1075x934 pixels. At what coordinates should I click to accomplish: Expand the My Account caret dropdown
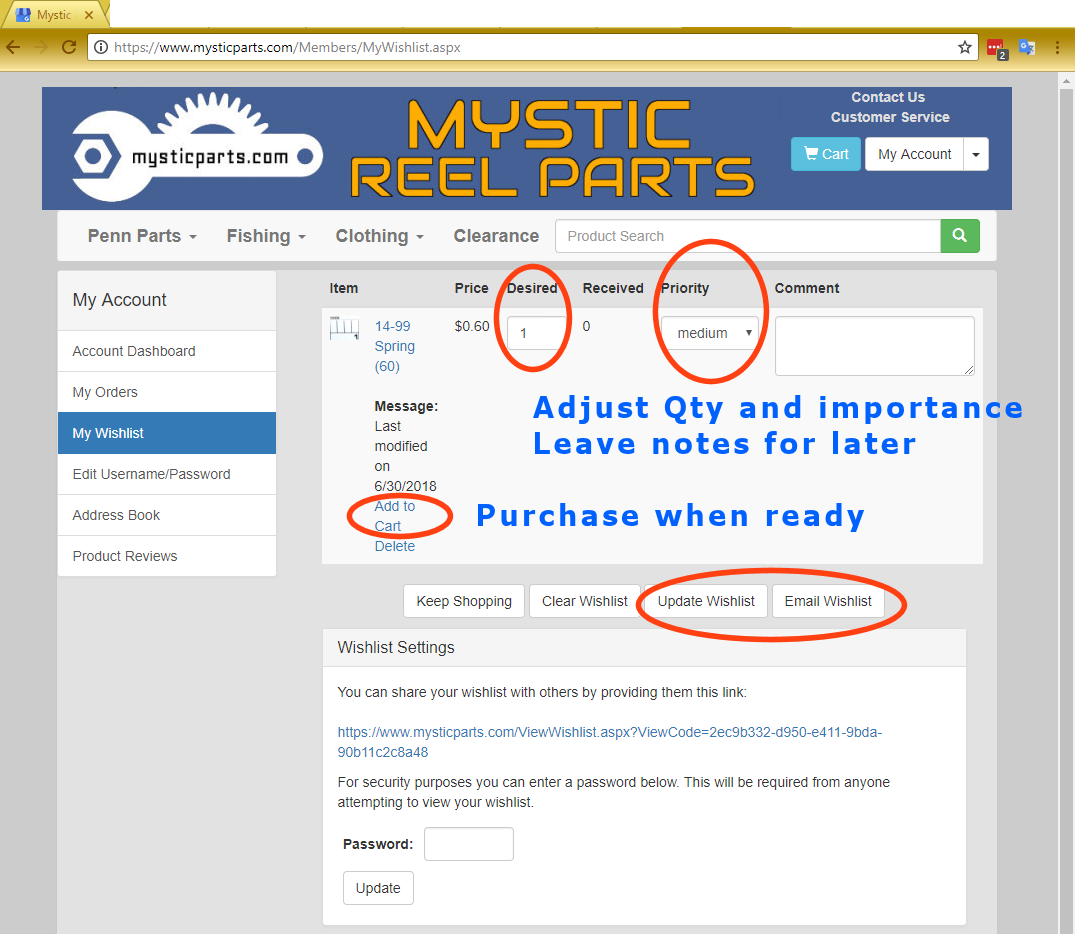(976, 154)
